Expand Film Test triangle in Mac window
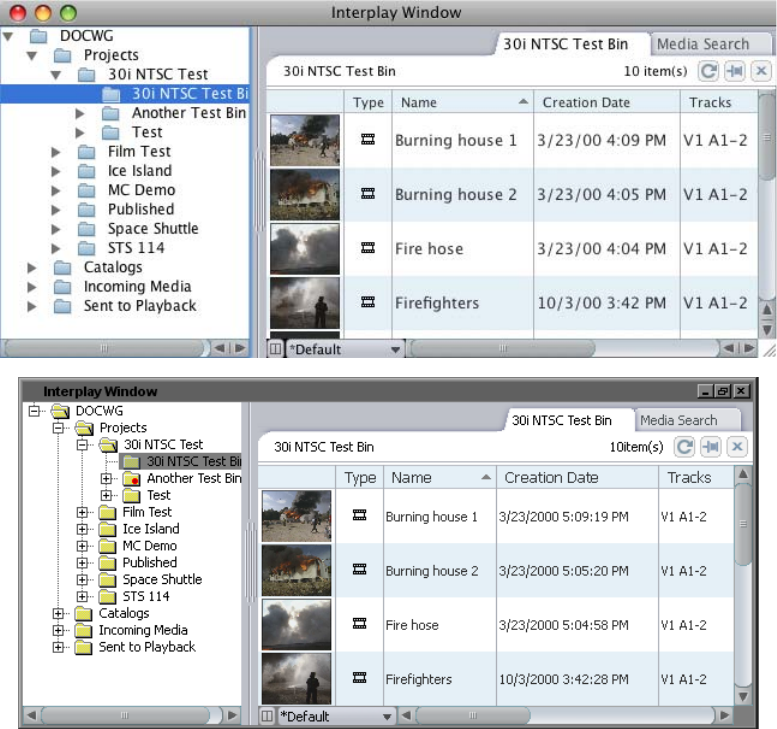Image resolution: width=777 pixels, height=729 pixels. [56, 152]
